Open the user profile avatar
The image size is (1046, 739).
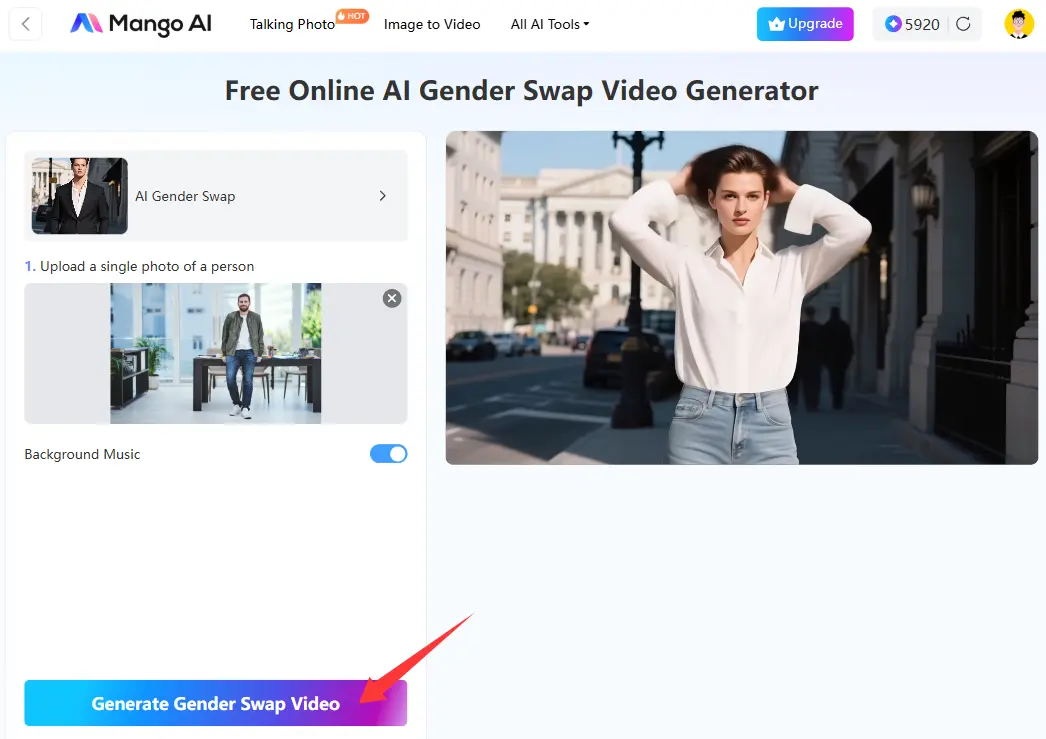tap(1019, 24)
